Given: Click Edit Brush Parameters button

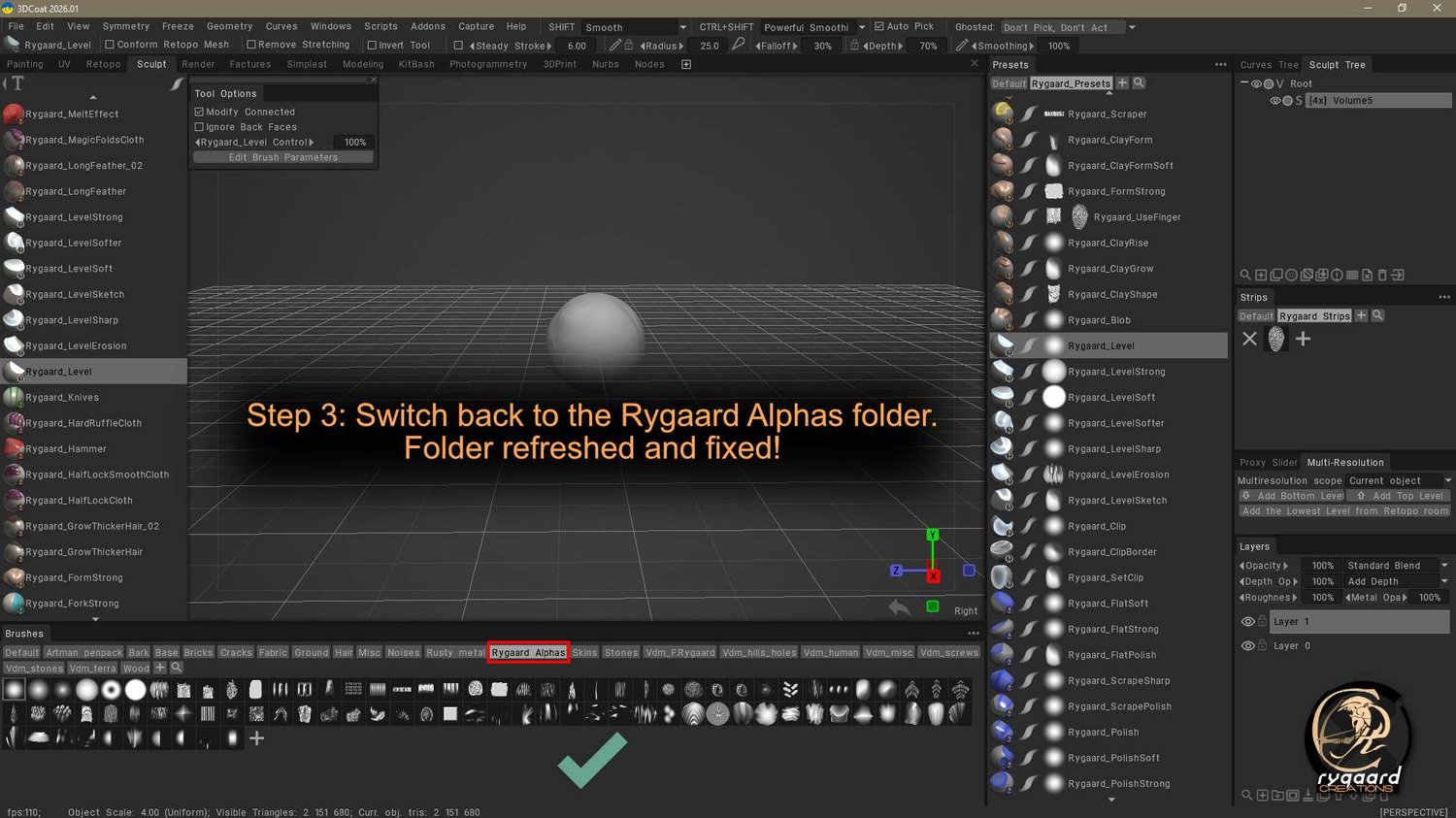Looking at the screenshot, I should (283, 157).
